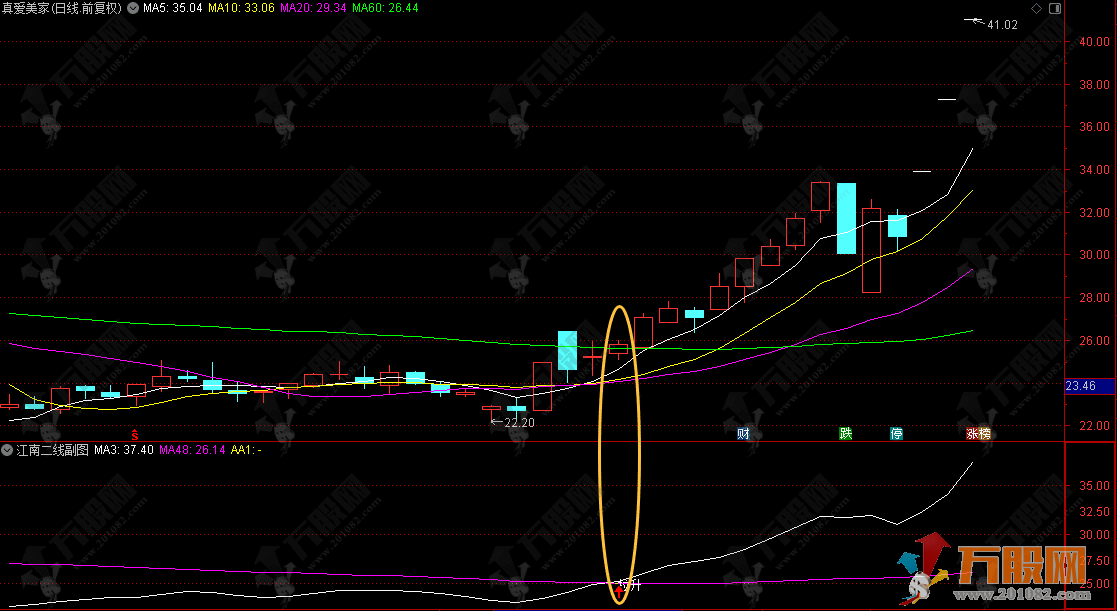Viewport: 1117px width, 611px height.
Task: Select the magenta MA20: 29.34 label
Action: (x=313, y=8)
